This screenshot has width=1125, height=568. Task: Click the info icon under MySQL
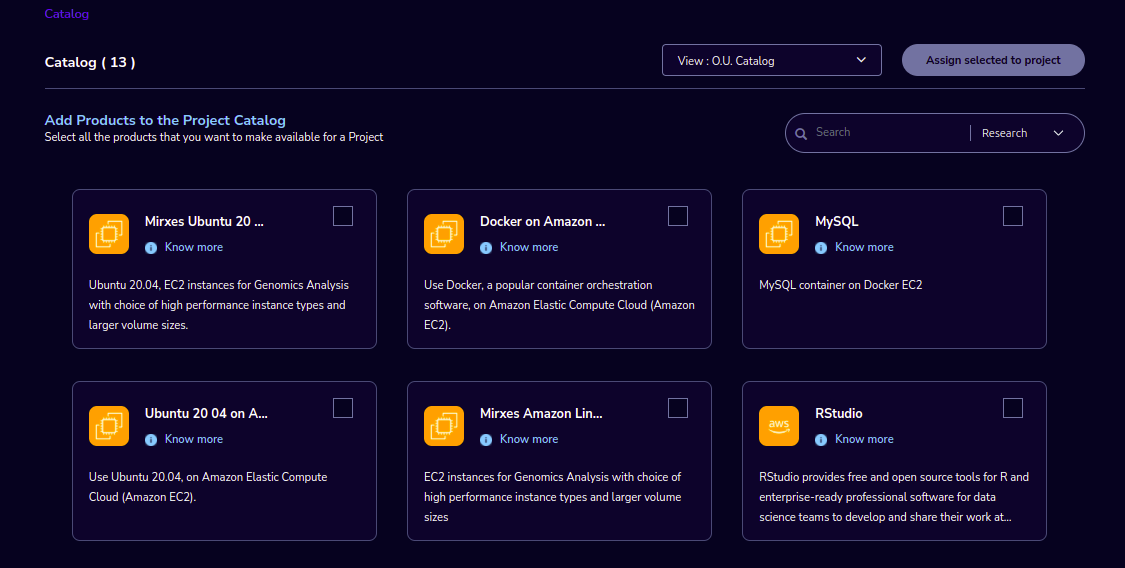[821, 247]
